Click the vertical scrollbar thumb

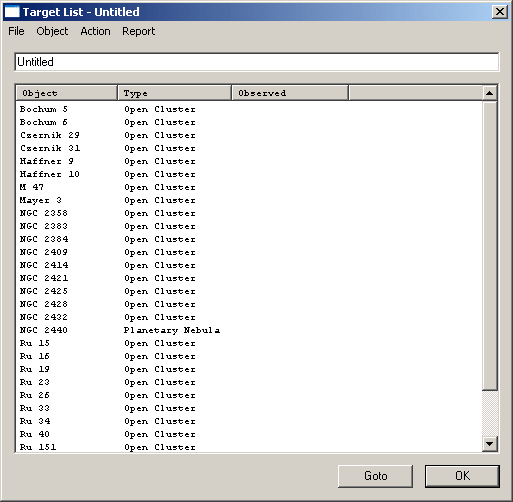pos(490,245)
